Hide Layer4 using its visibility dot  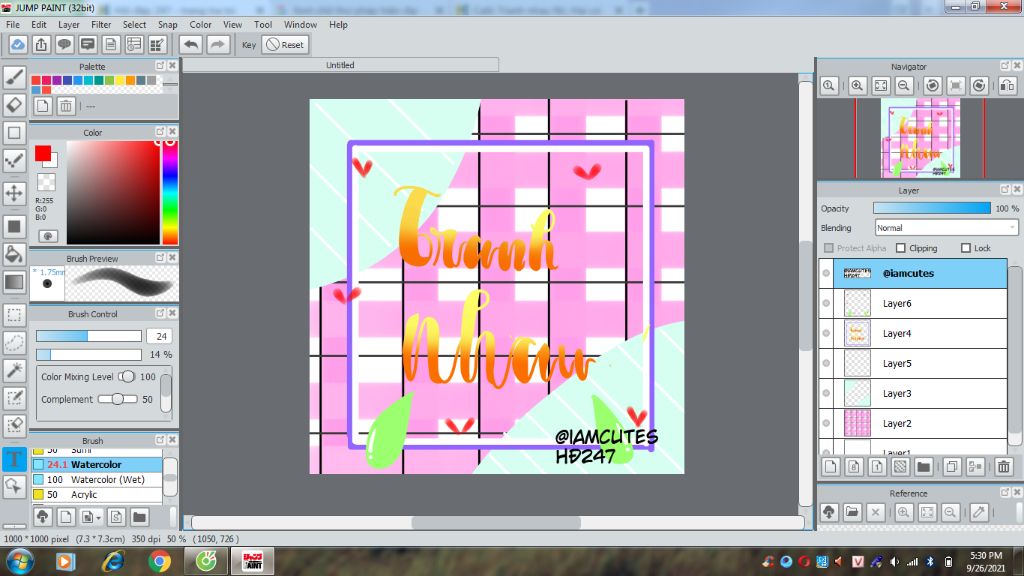826,333
